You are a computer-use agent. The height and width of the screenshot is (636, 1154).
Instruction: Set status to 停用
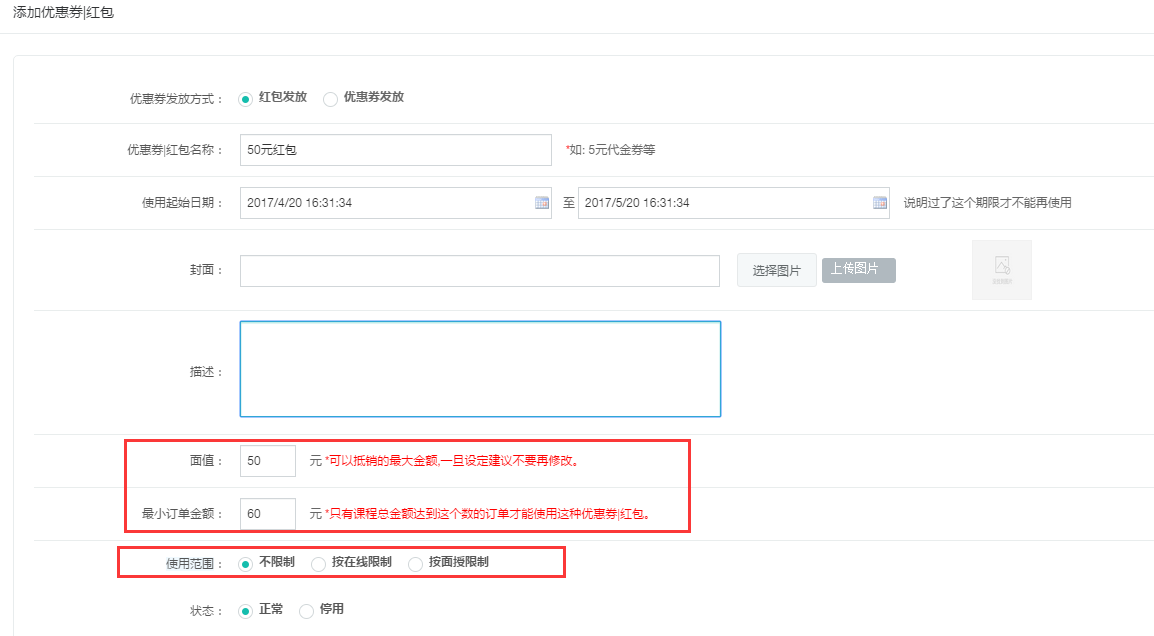click(307, 610)
